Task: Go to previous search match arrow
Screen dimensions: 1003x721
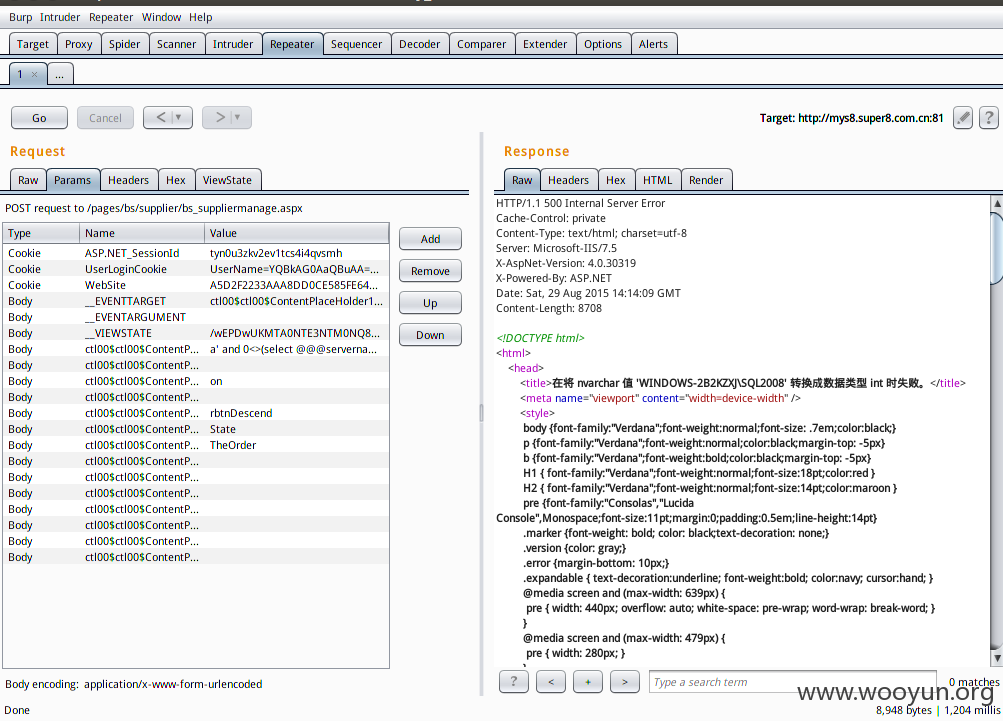Action: 551,681
